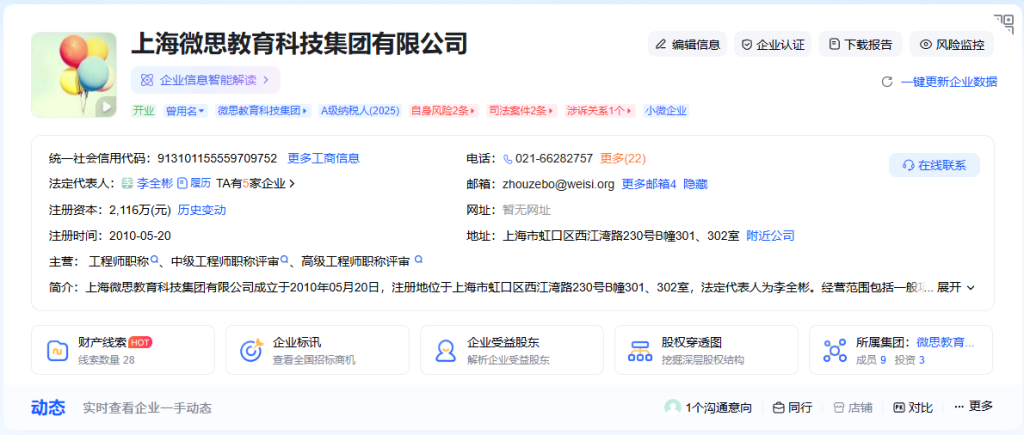Viewport: 1024px width, 435px height.
Task: Click email zhouzebo@weisi.org
Action: (x=558, y=184)
